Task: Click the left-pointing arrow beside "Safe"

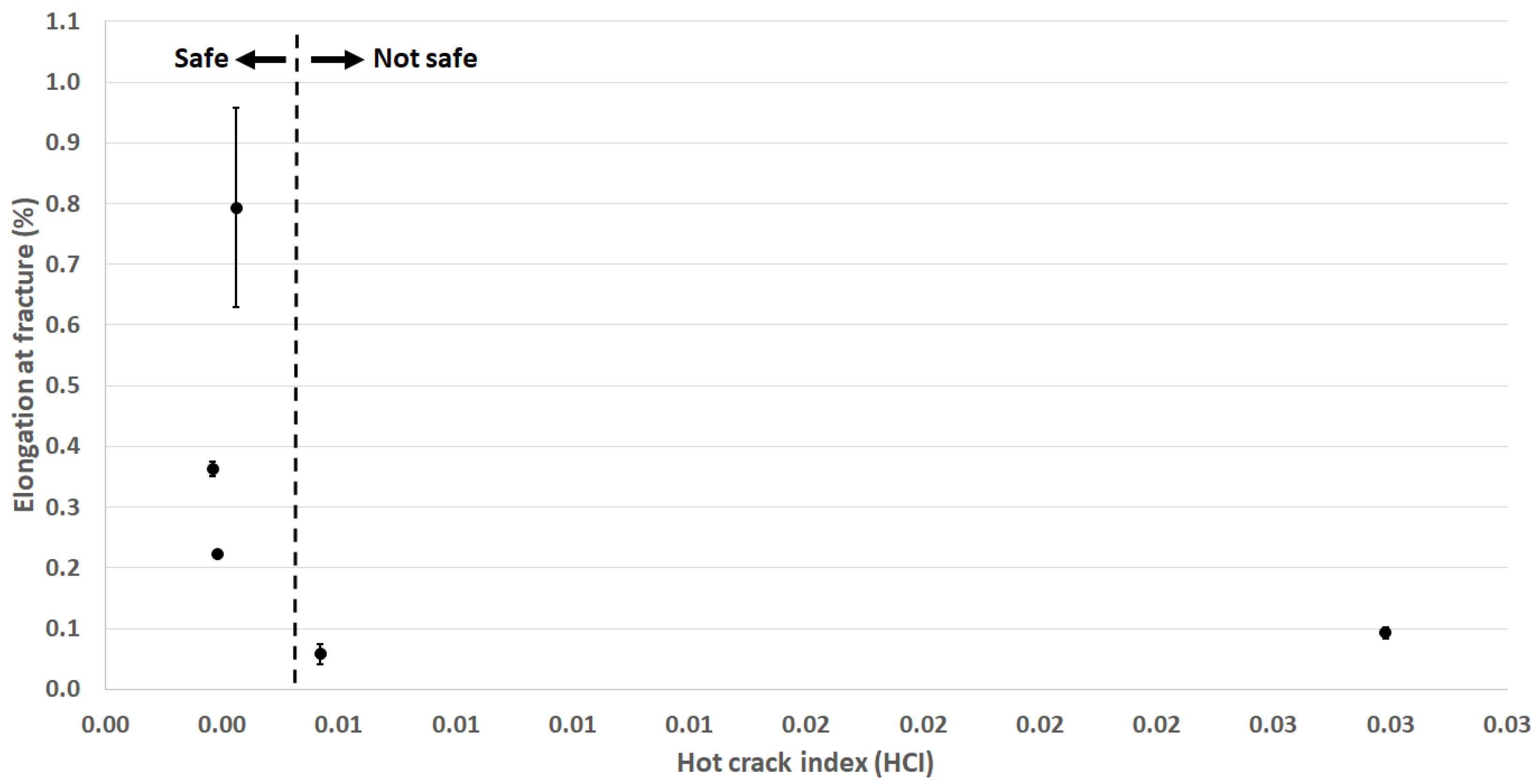Action: pos(261,59)
